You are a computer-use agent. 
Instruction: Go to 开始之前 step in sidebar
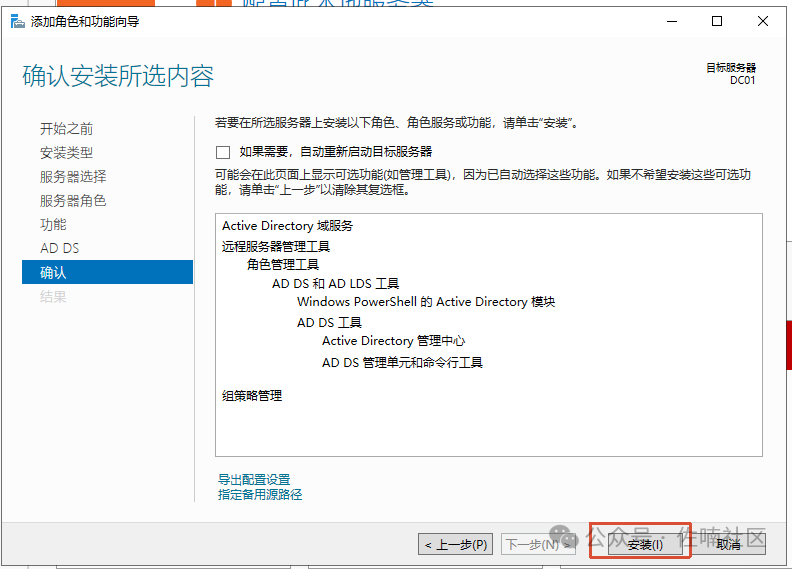pos(67,129)
